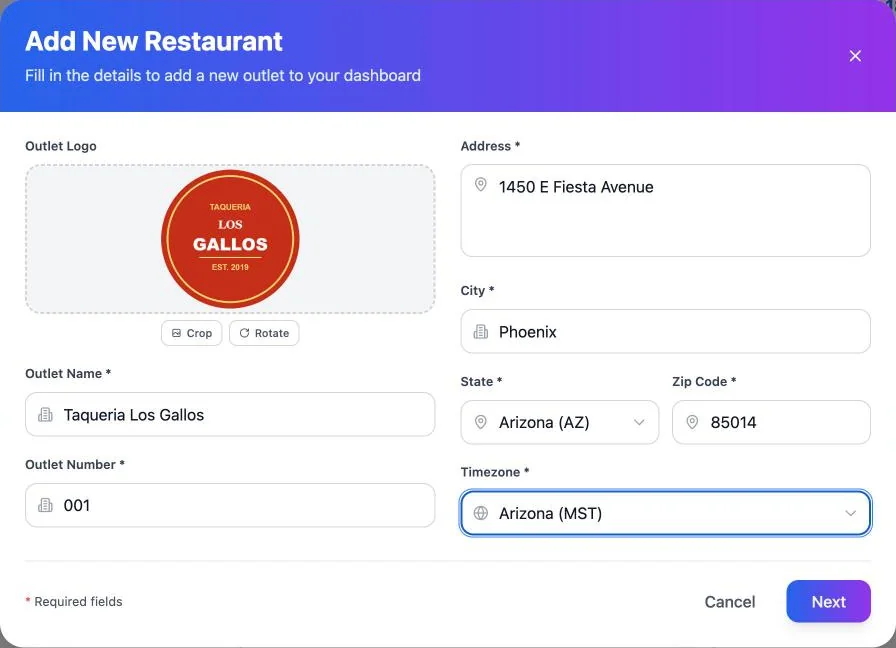Click the Timezone label
The height and width of the screenshot is (648, 896).
[x=495, y=472]
